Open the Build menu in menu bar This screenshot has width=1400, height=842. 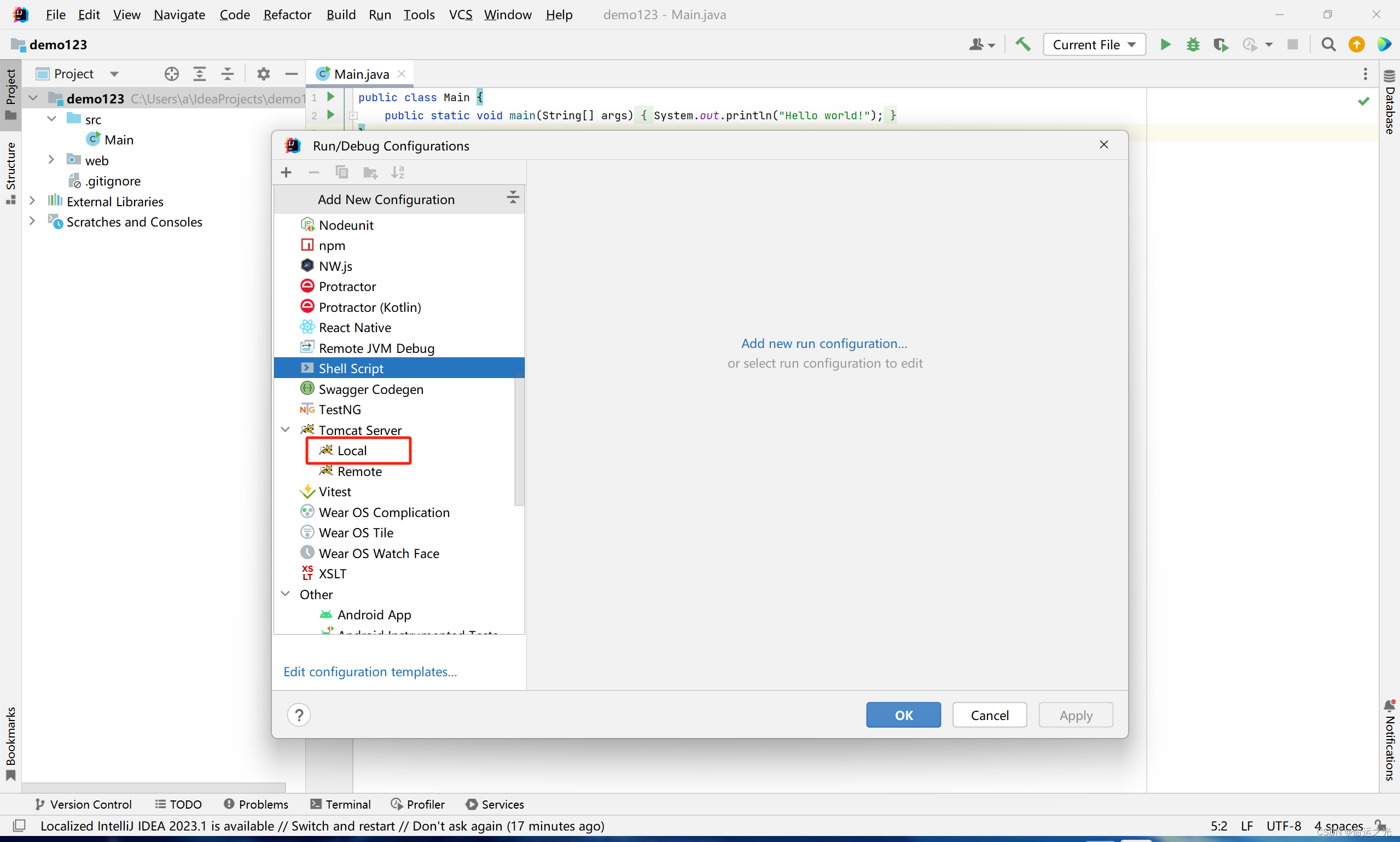coord(340,14)
